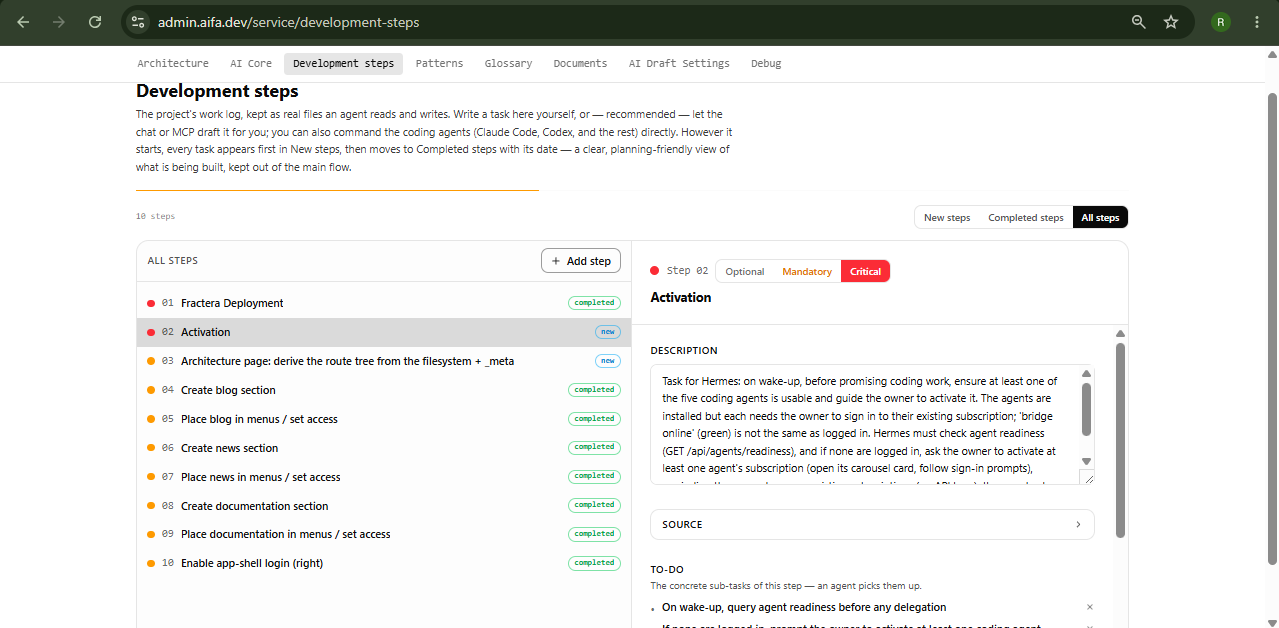Set step priority to Critical
The image size is (1279, 628).
(865, 271)
